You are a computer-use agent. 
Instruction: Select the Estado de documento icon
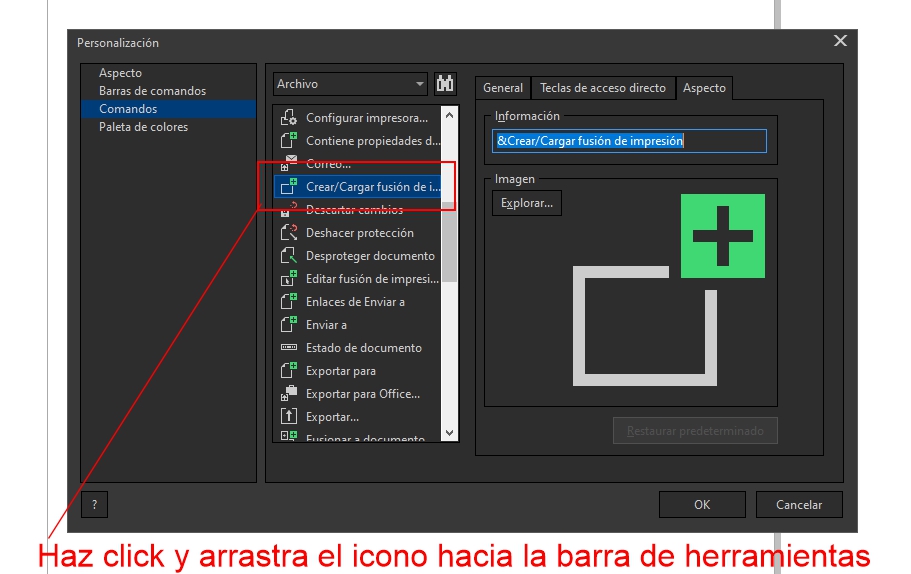[289, 348]
